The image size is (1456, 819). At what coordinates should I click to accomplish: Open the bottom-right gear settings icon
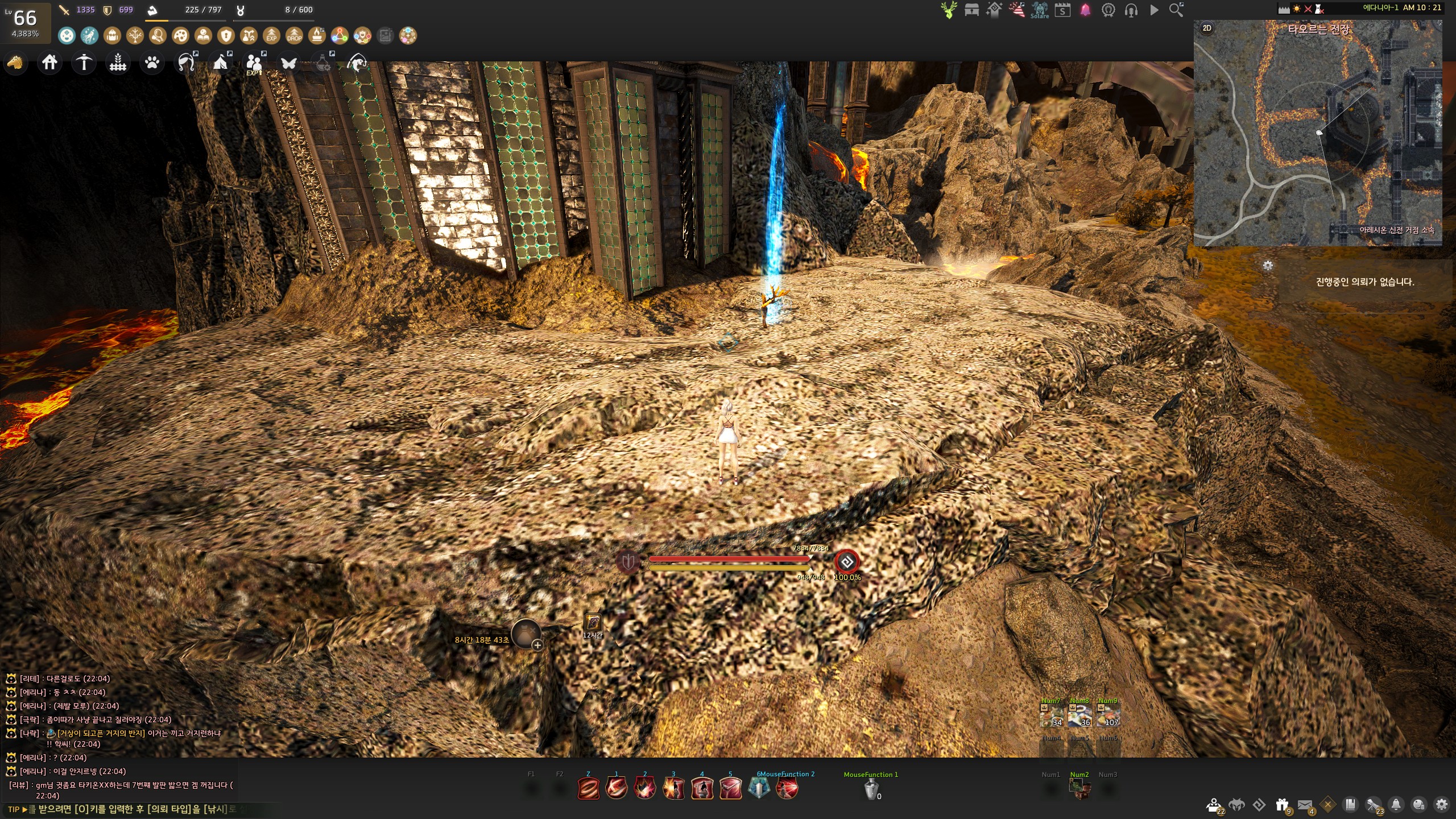pos(1442,805)
